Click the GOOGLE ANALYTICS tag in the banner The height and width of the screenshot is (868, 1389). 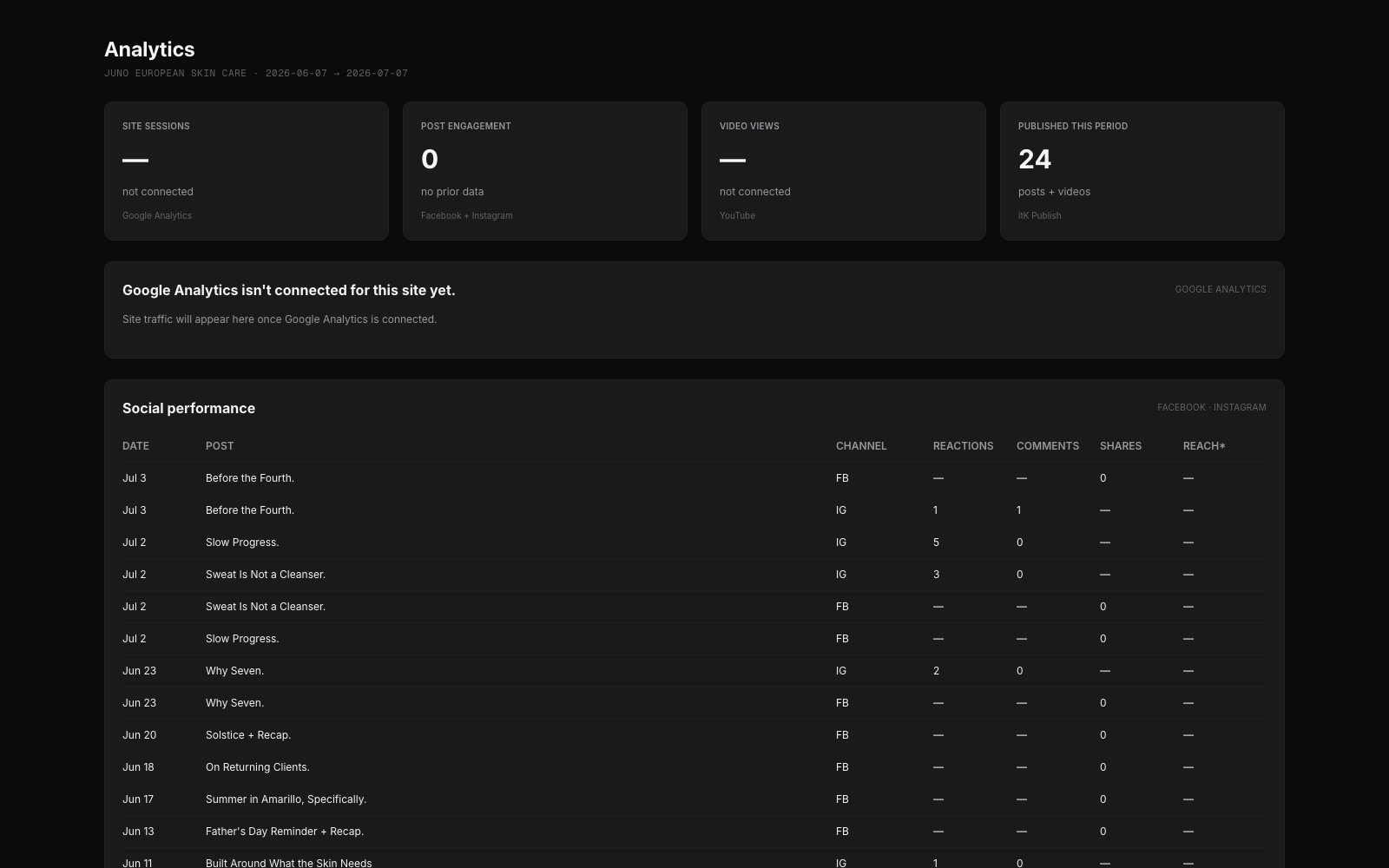click(1221, 289)
